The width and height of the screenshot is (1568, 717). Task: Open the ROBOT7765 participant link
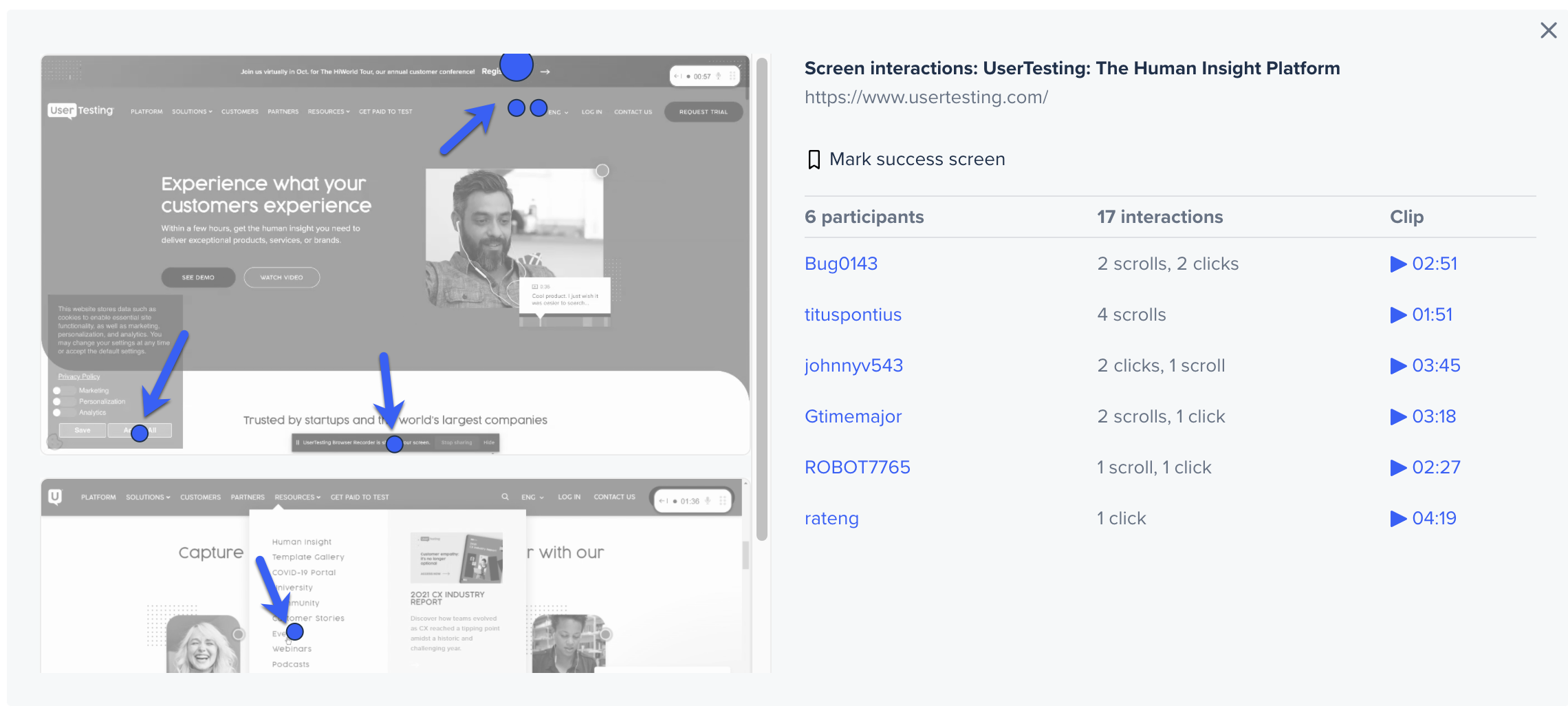[x=857, y=467]
